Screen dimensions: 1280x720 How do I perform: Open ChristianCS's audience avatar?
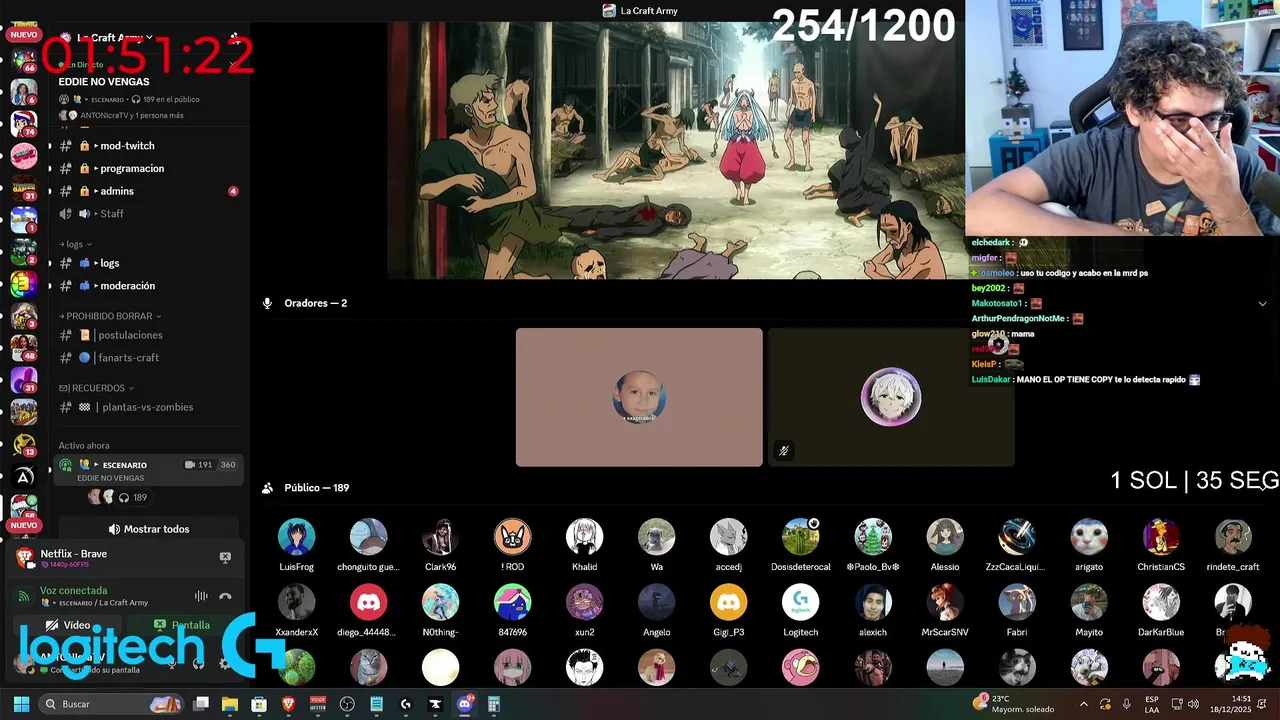[1160, 537]
